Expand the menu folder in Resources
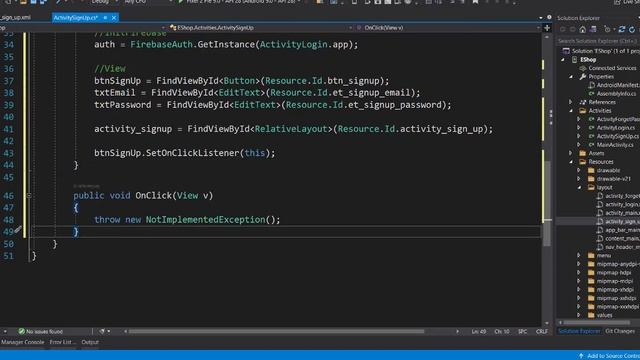Viewport: 640px width, 360px height. (x=579, y=256)
